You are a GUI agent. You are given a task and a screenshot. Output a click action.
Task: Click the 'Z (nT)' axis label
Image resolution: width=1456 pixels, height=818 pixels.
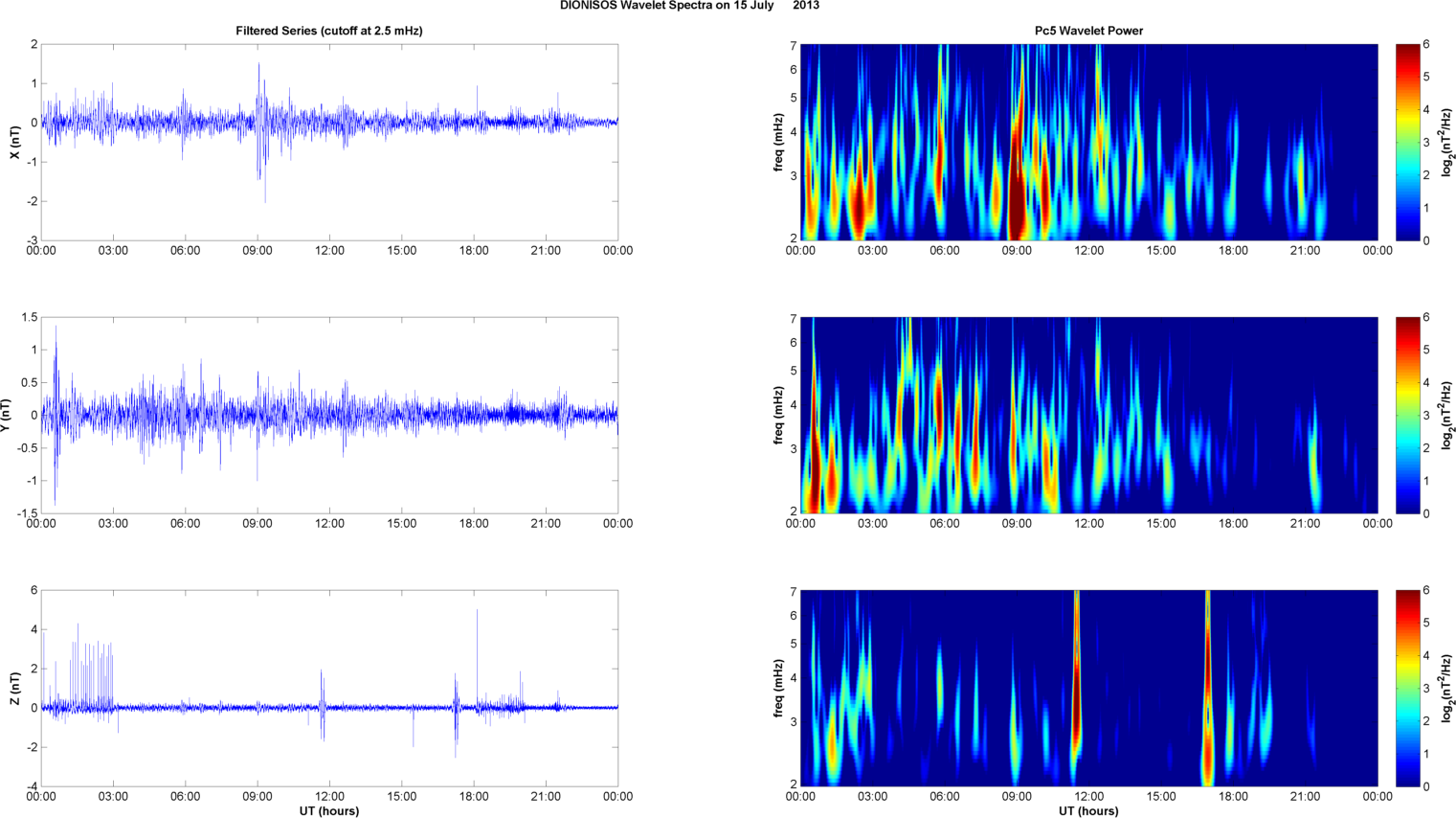pyautogui.click(x=14, y=688)
